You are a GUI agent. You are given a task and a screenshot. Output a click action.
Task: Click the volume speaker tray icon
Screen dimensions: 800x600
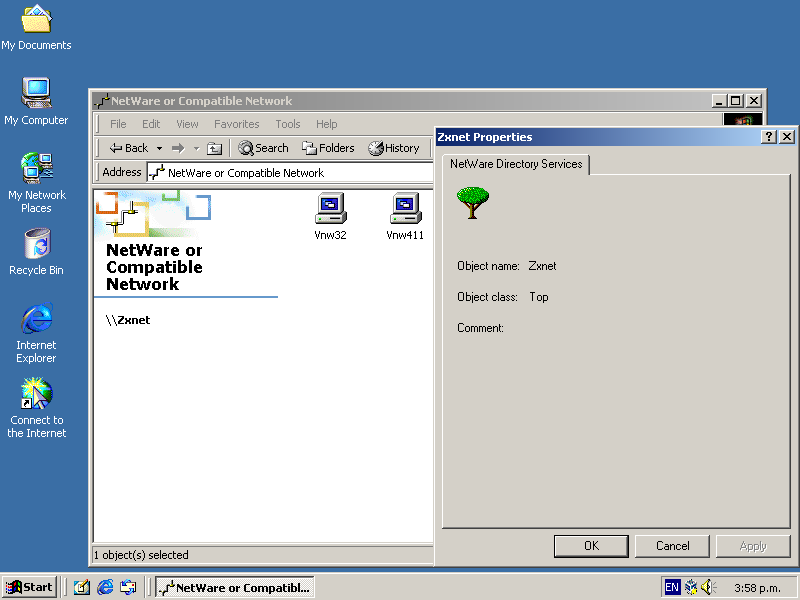(708, 587)
